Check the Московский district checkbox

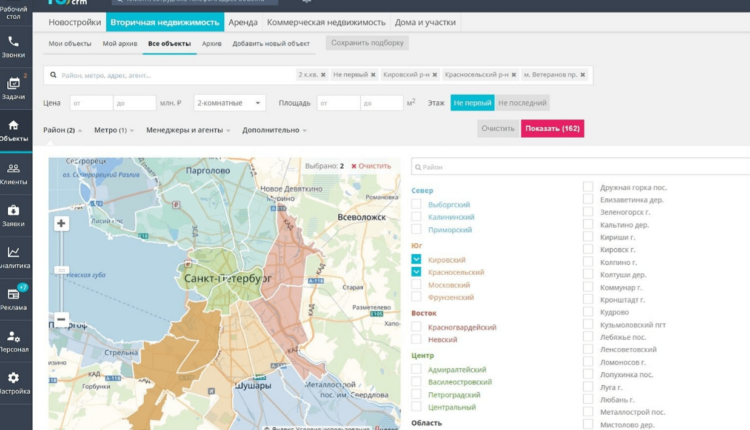(416, 285)
